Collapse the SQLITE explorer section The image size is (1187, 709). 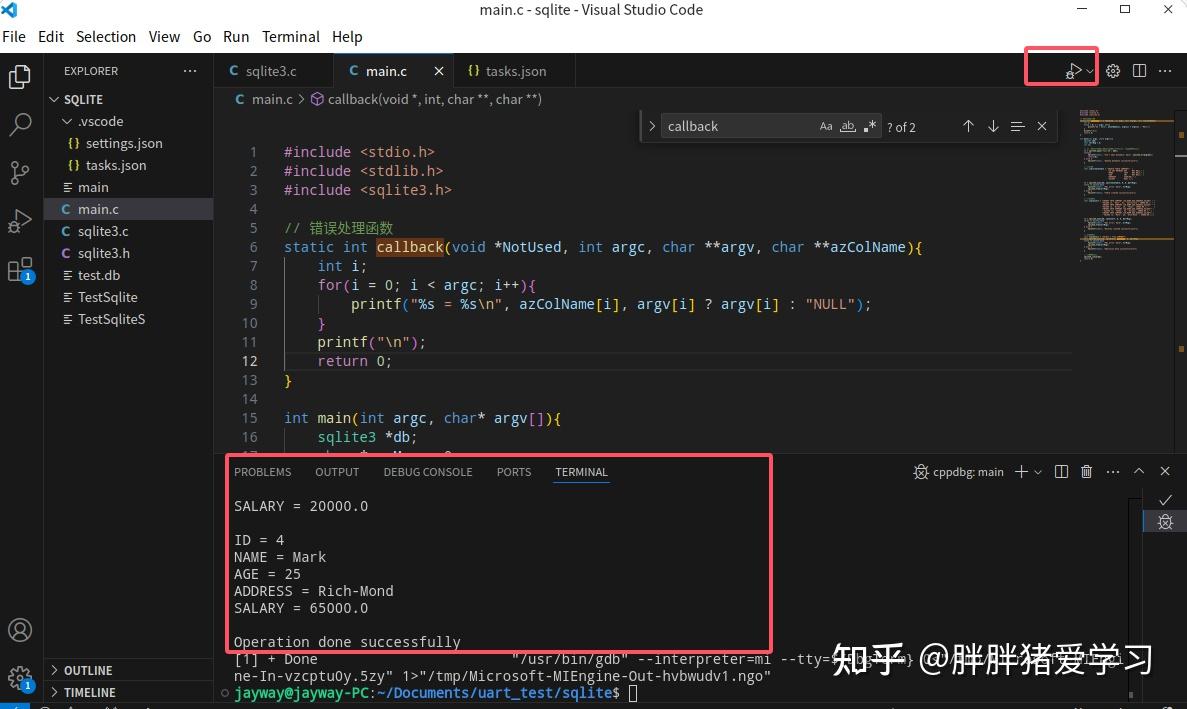point(55,99)
